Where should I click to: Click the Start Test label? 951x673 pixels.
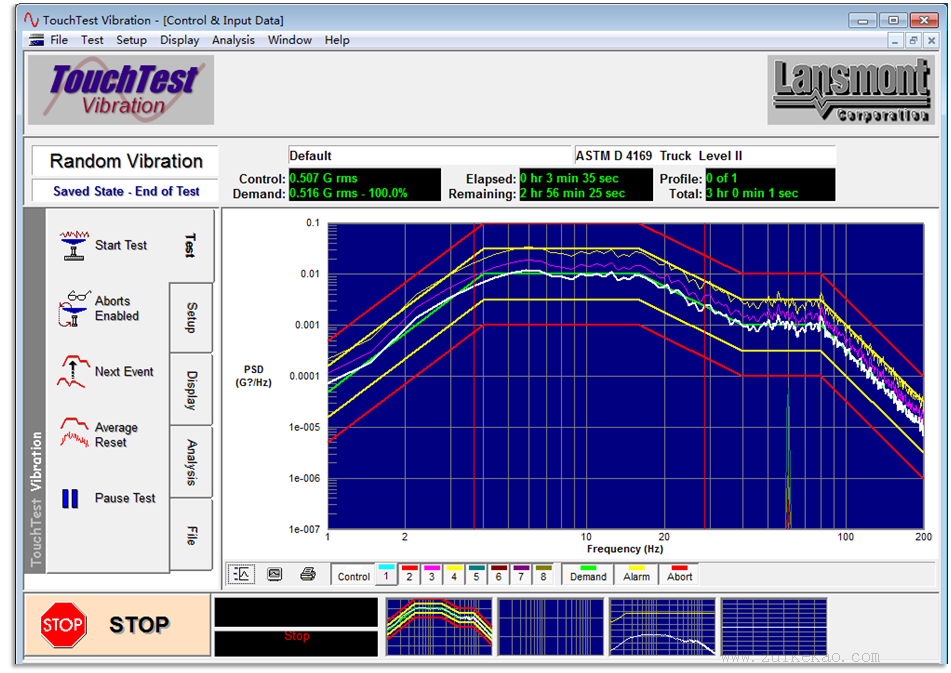[121, 246]
